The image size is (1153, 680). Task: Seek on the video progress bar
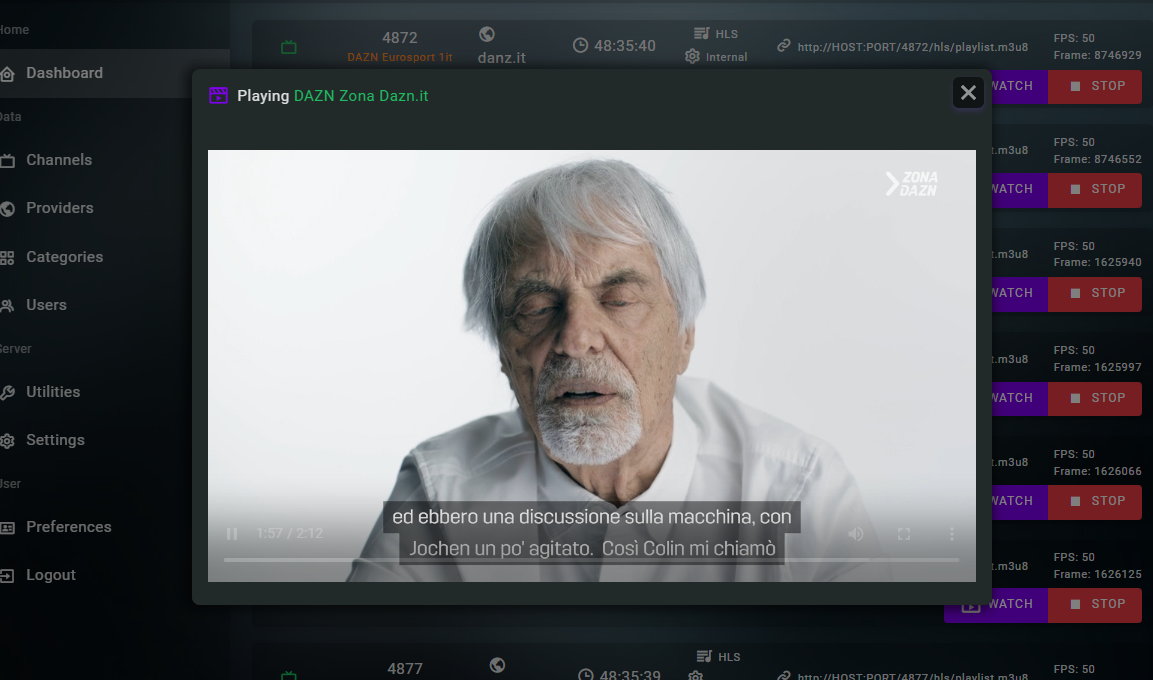coord(591,560)
